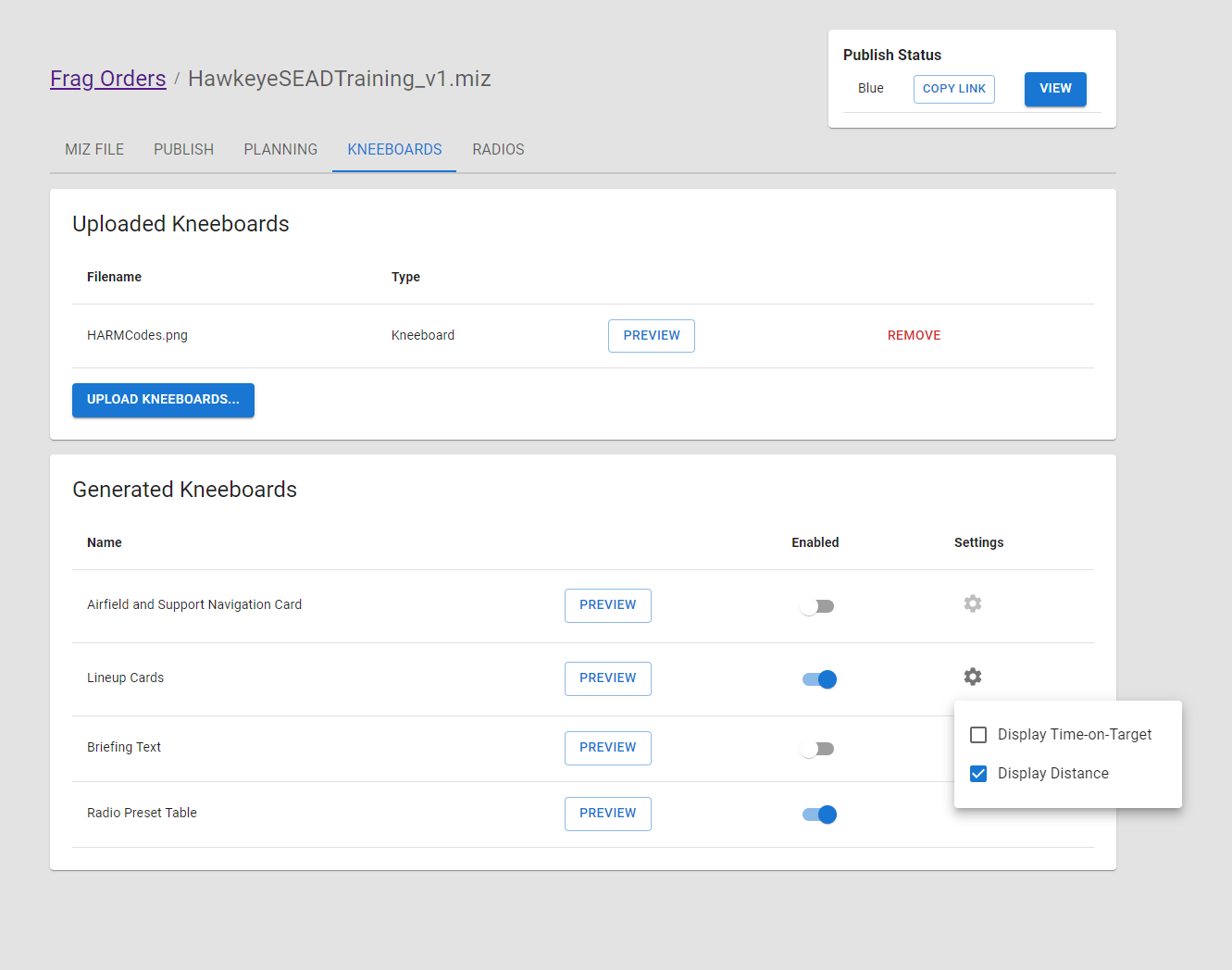
Task: Disable the Lineup Cards toggle
Action: coord(819,679)
